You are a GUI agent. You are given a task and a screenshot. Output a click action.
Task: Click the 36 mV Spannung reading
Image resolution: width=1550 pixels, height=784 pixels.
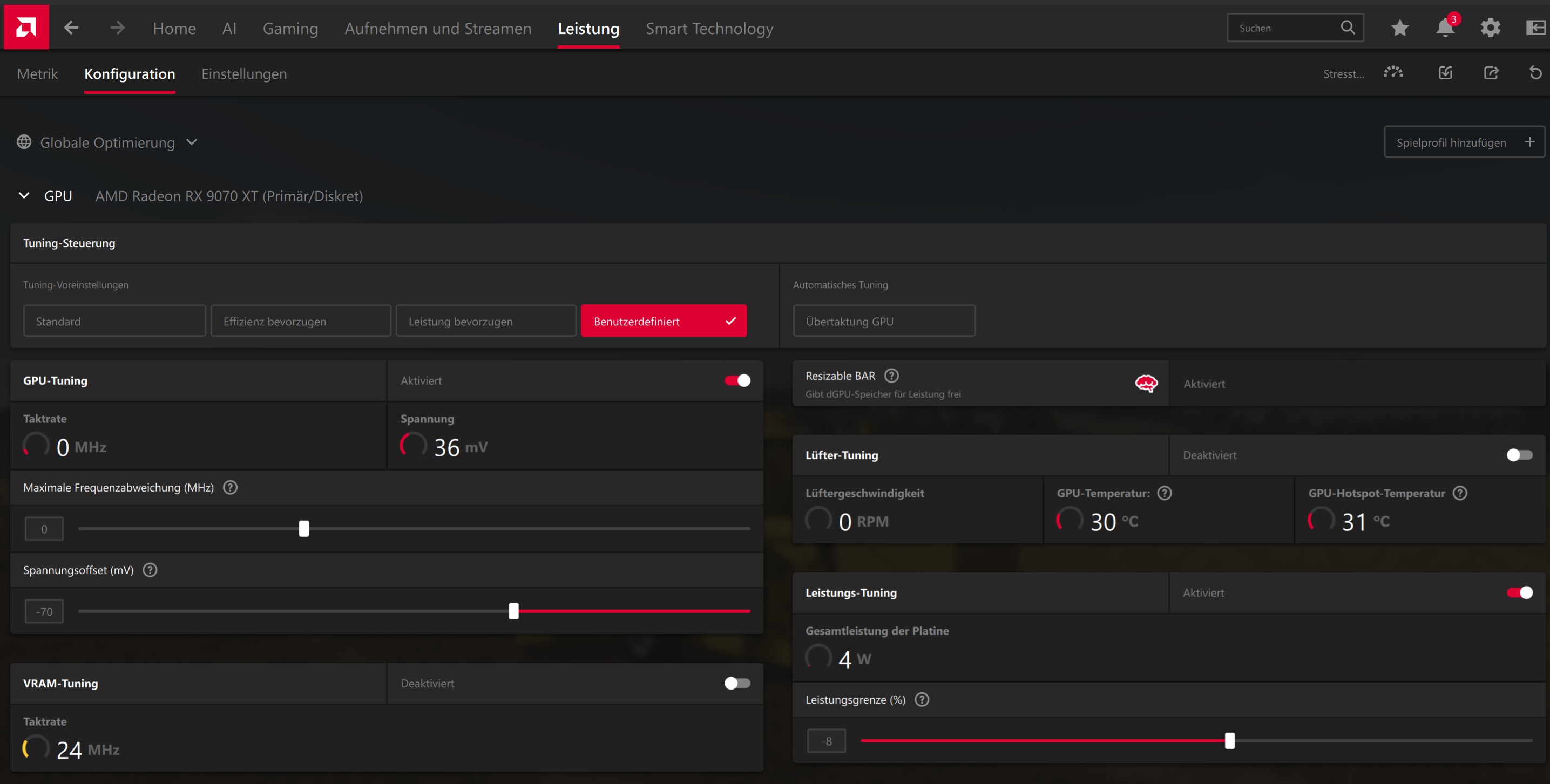point(461,447)
